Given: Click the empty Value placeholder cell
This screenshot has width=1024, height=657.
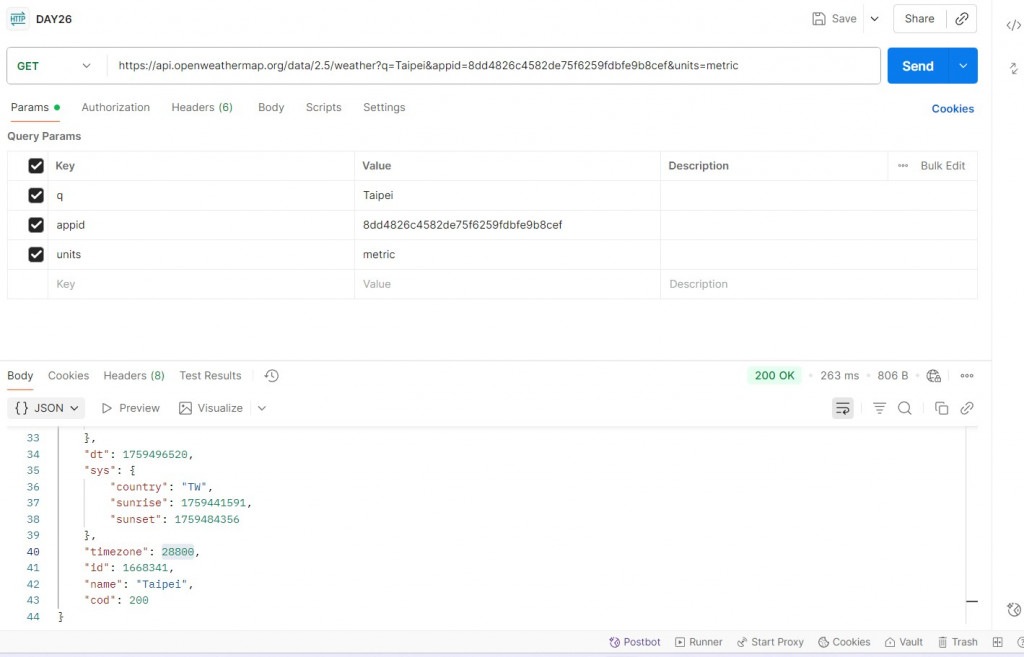Looking at the screenshot, I should coord(507,284).
